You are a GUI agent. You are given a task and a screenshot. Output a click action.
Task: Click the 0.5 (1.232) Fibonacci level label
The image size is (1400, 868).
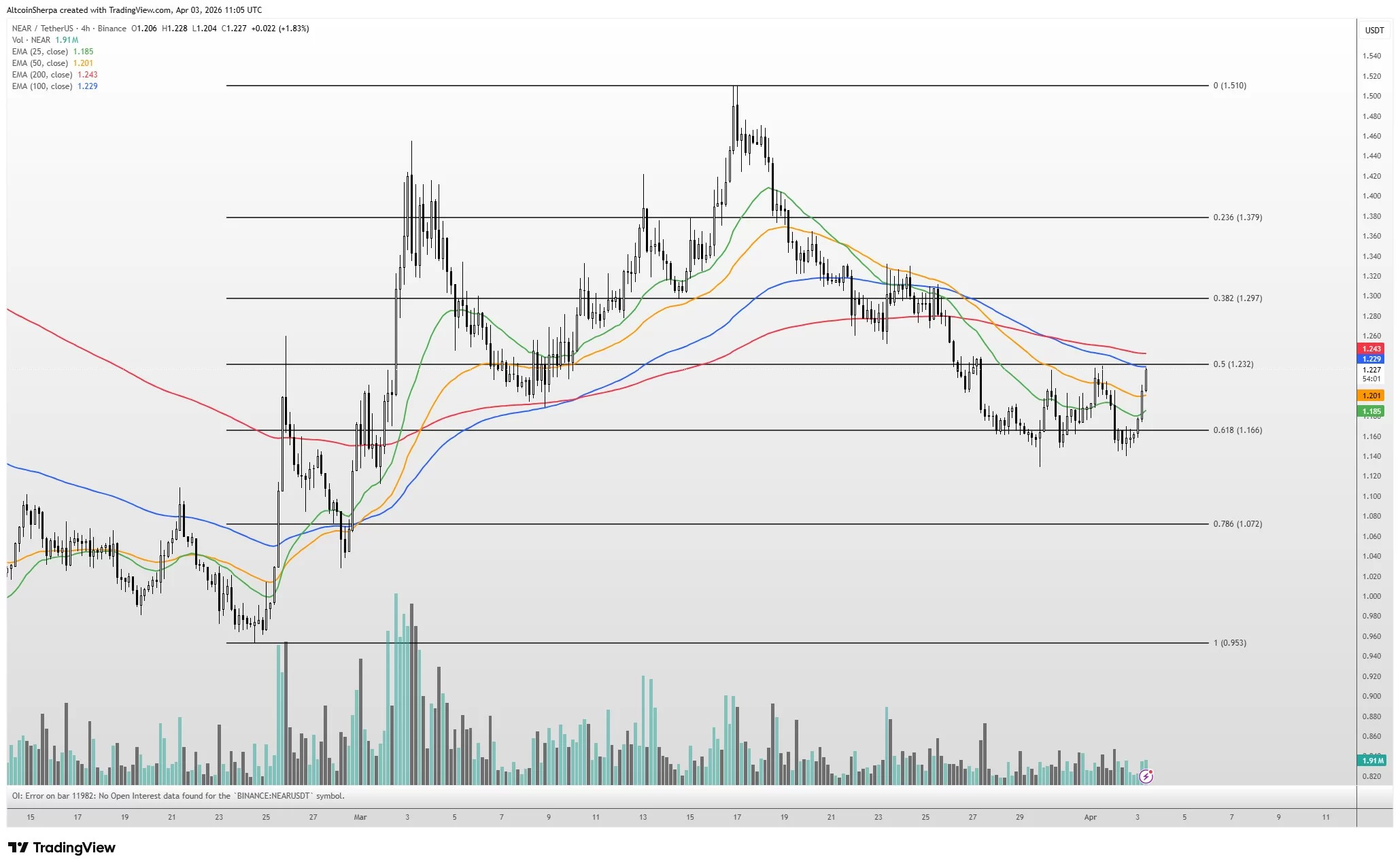[1233, 364]
